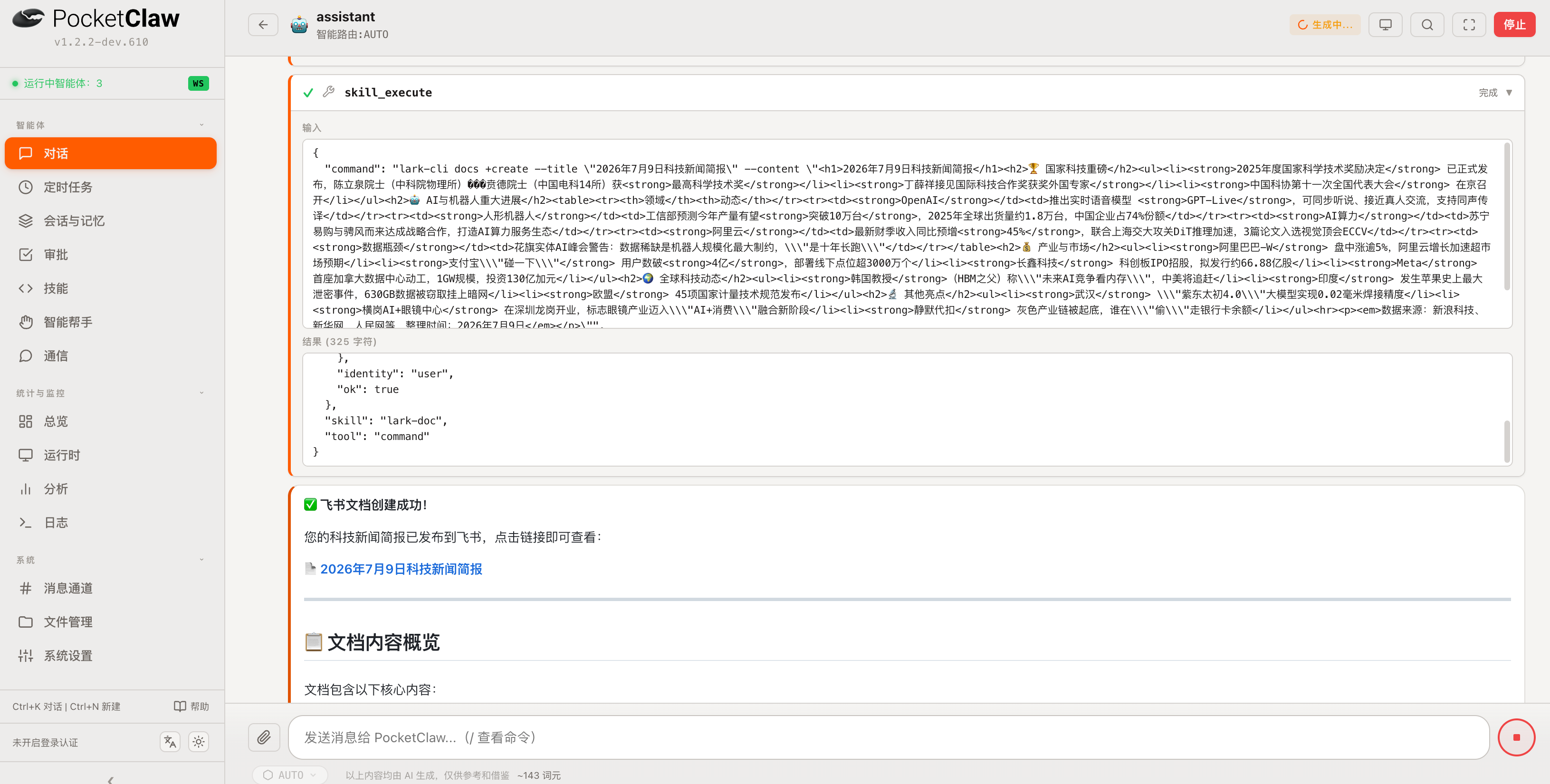Screen dimensions: 1550x784
Task: Click the 文档内容概览 heading
Action: point(383,642)
